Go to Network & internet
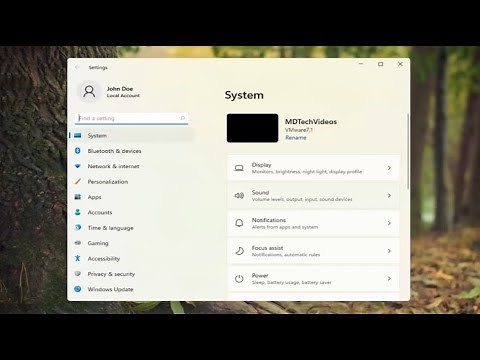The height and width of the screenshot is (360, 480). [x=131, y=166]
